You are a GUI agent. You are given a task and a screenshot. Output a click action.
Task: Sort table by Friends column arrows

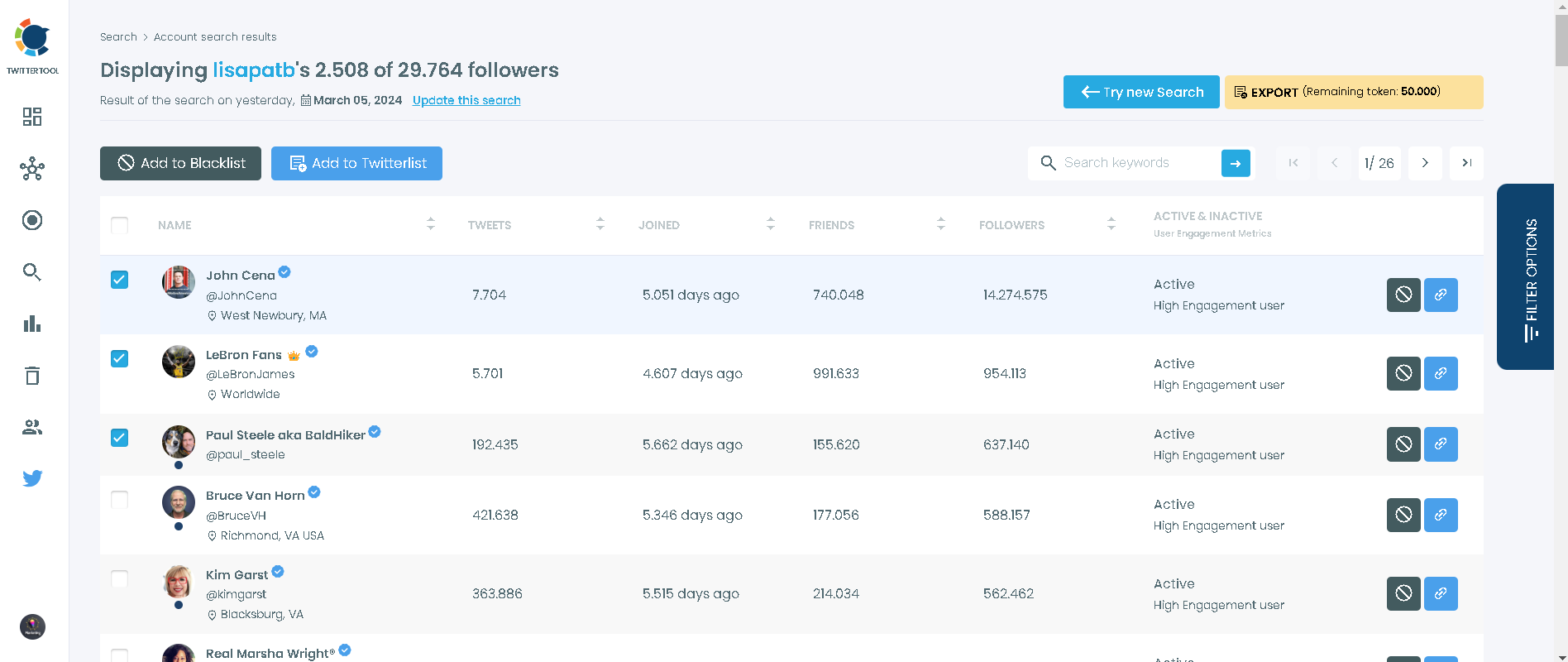pyautogui.click(x=941, y=224)
